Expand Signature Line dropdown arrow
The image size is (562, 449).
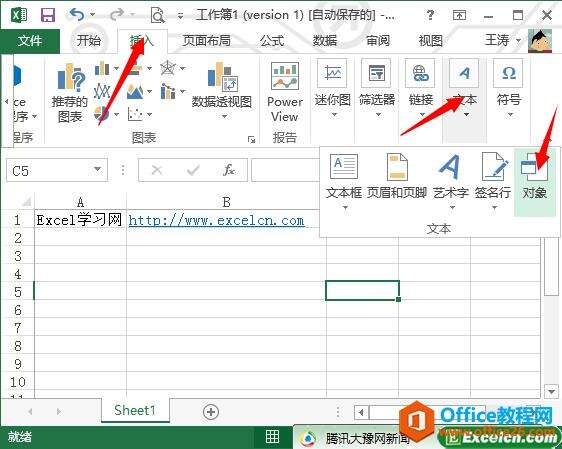click(494, 207)
